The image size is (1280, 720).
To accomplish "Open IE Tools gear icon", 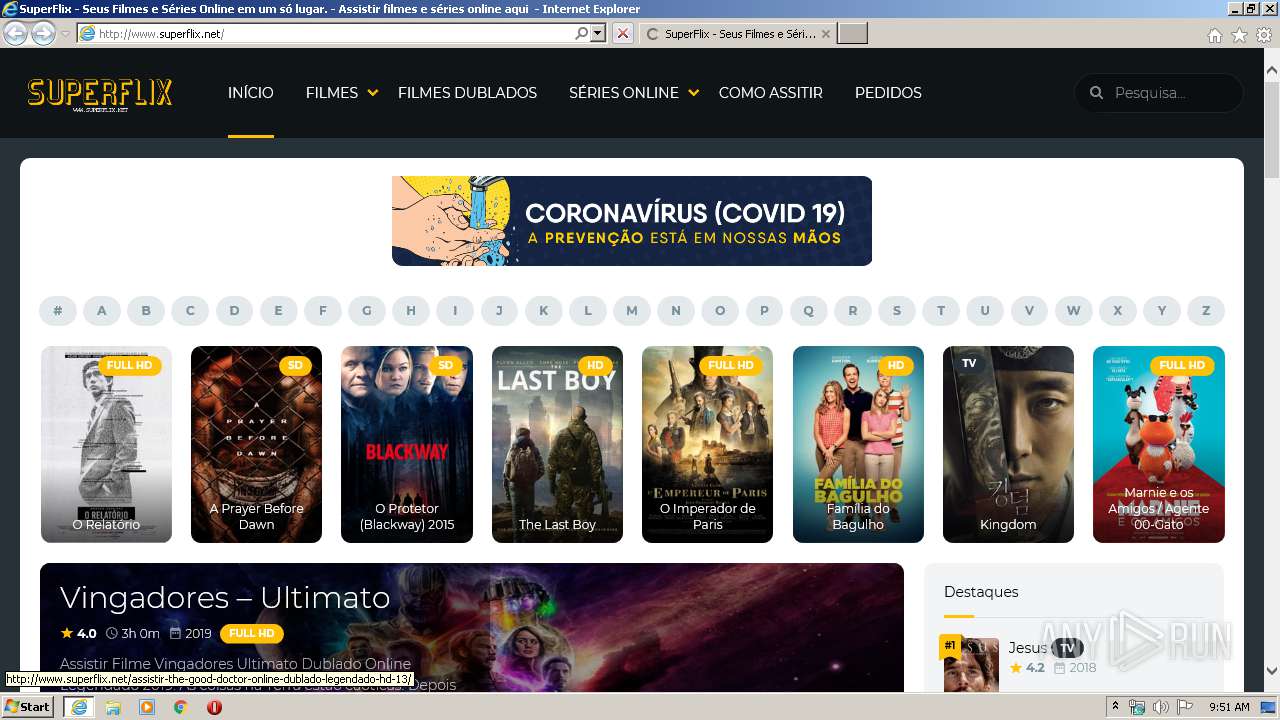I will tap(1264, 35).
